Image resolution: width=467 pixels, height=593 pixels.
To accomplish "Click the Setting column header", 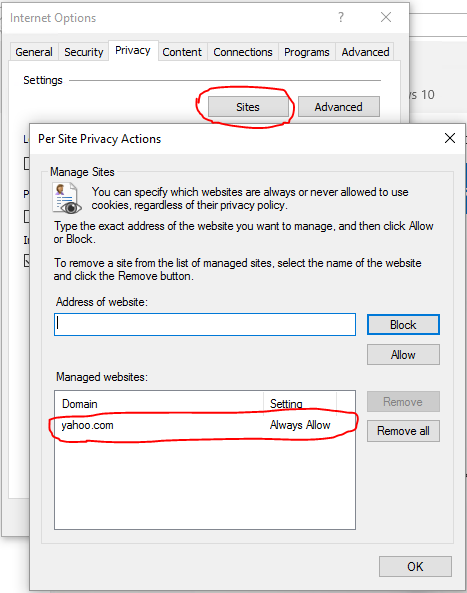I will pyautogui.click(x=300, y=404).
